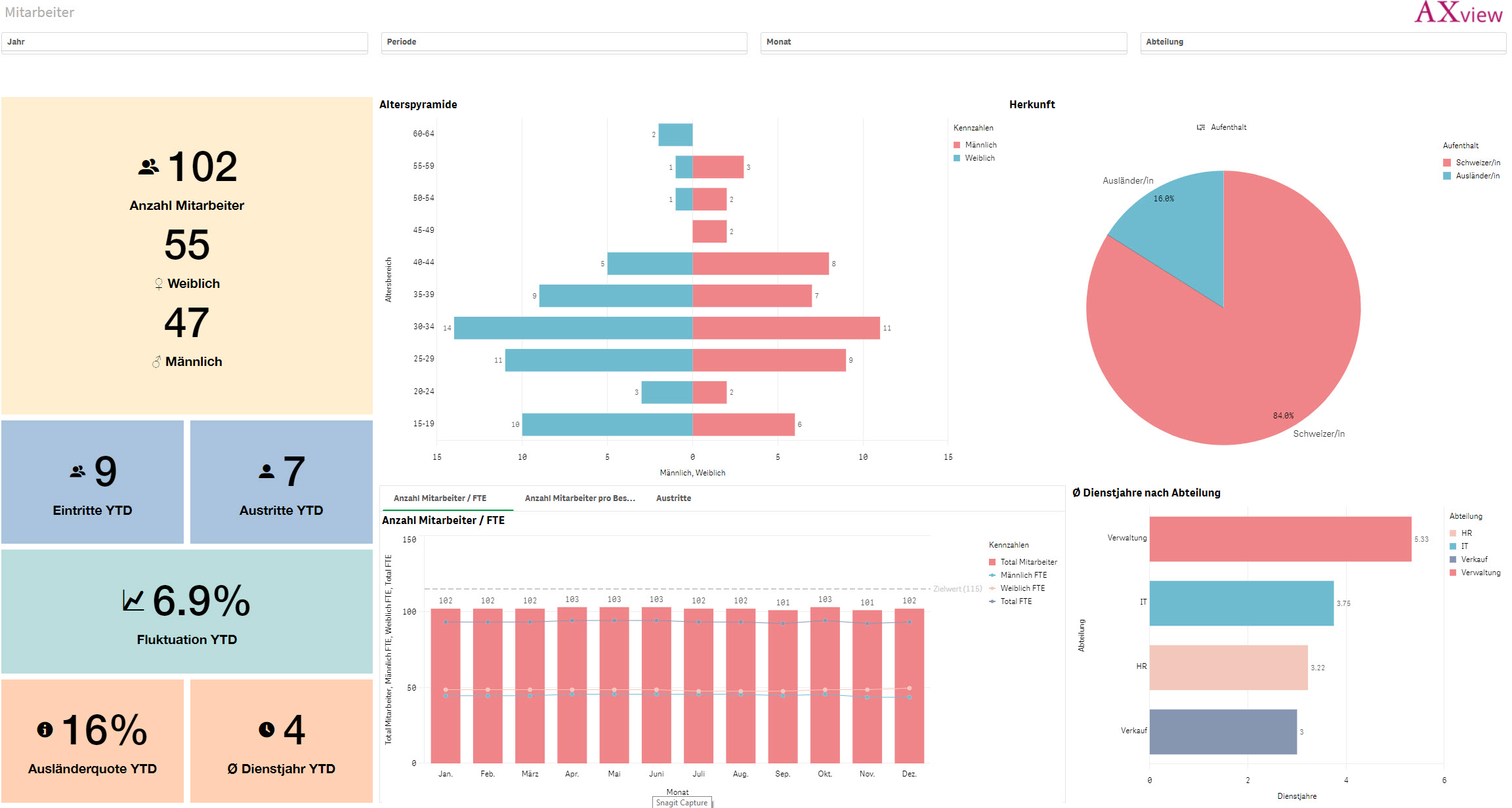Click the Verwaltung bar in Dienstjahre chart

pos(1280,538)
